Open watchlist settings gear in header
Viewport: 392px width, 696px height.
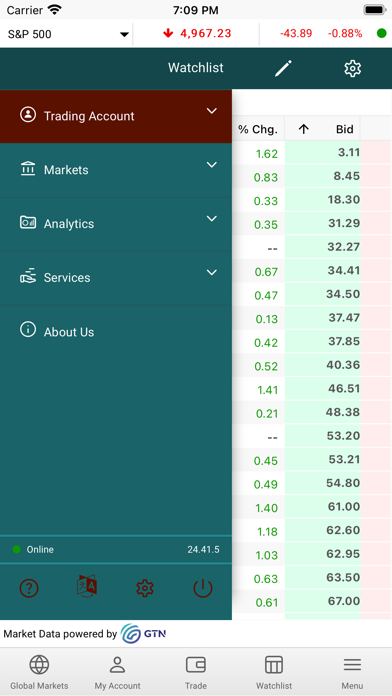pos(352,68)
